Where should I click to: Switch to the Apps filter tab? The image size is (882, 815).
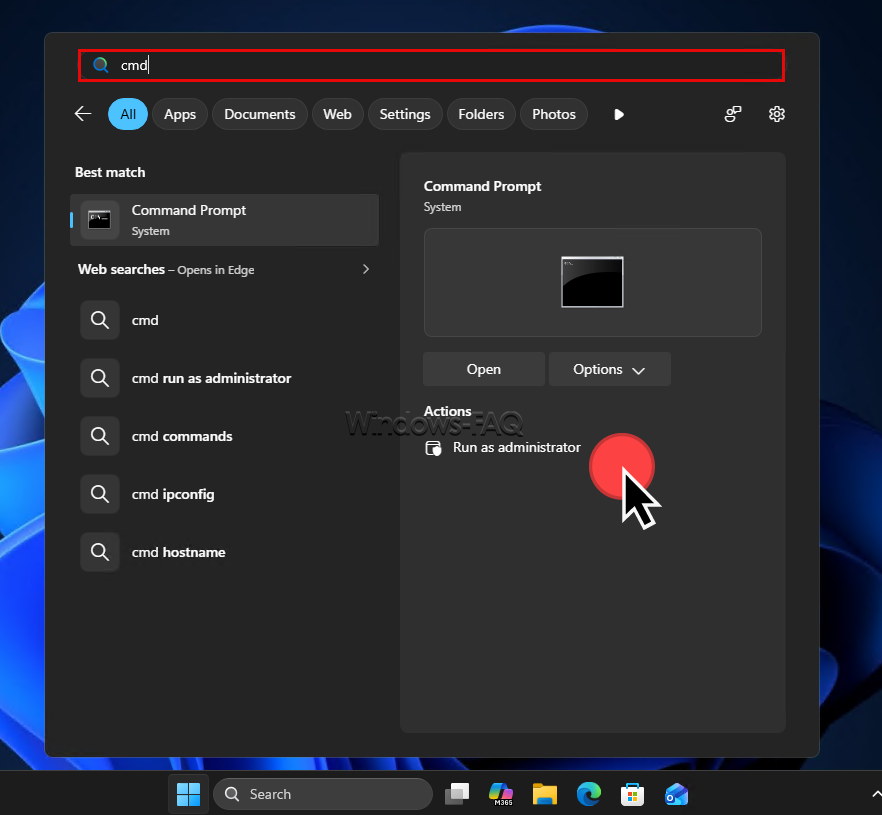pyautogui.click(x=180, y=114)
